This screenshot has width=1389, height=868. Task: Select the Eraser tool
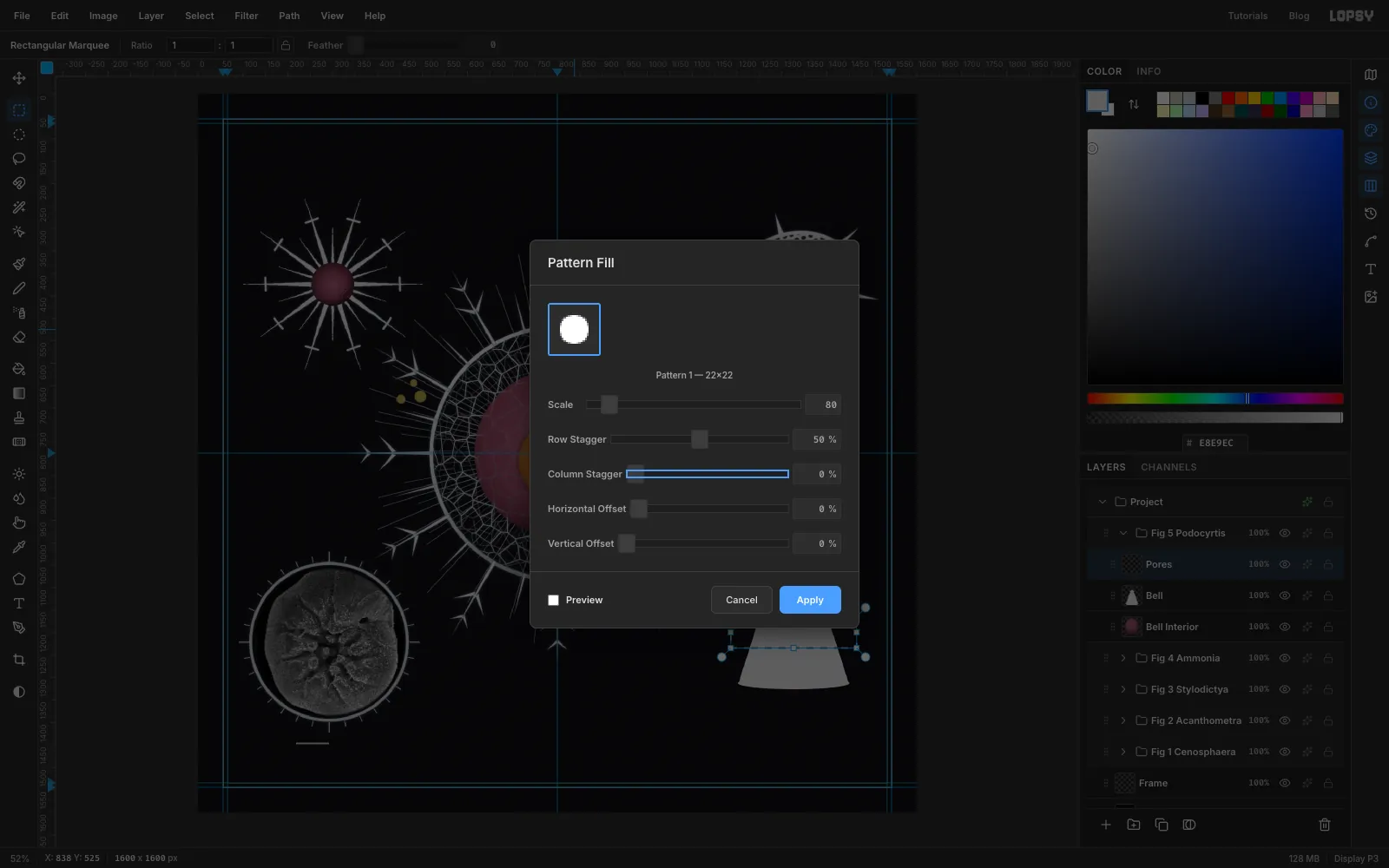[19, 338]
